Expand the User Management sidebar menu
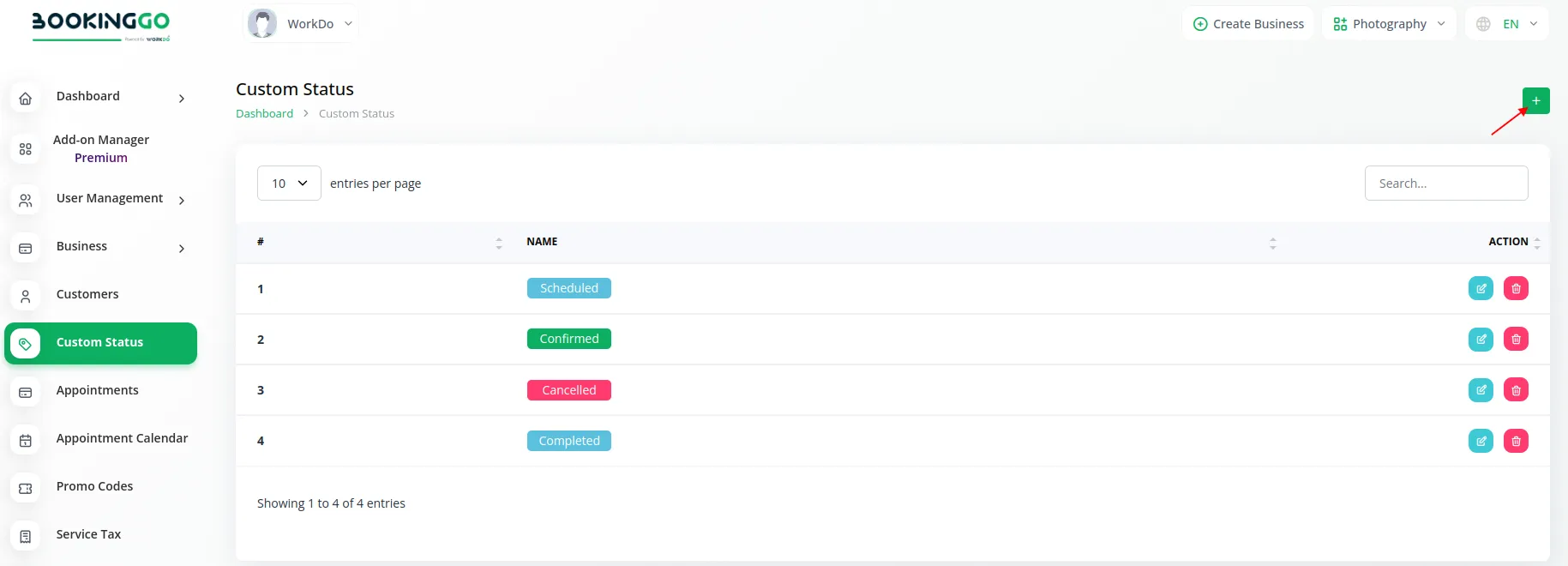Screen dimensions: 1568x566 pos(109,199)
